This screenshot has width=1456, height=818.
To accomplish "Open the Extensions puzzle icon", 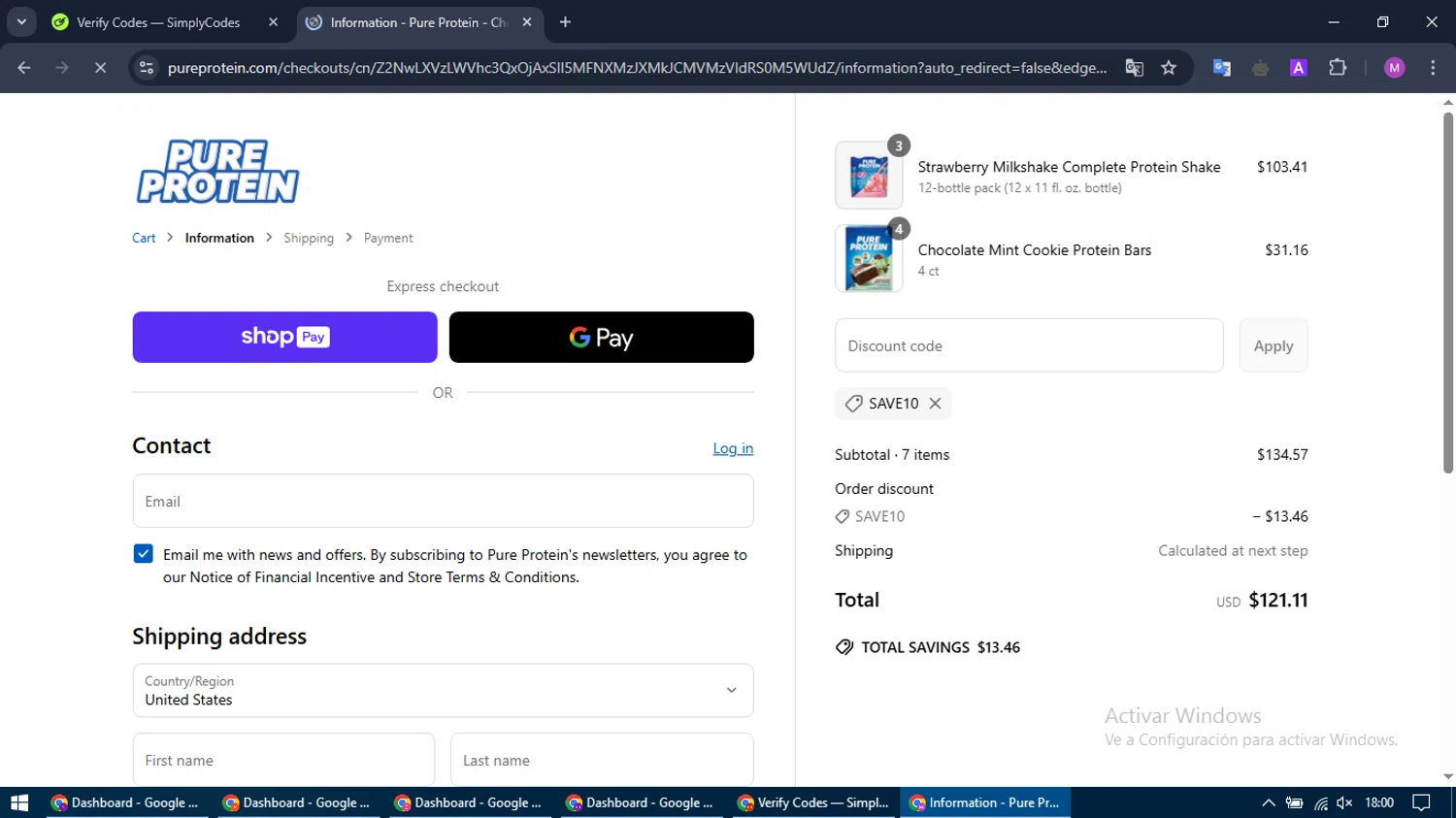I will pos(1338,68).
